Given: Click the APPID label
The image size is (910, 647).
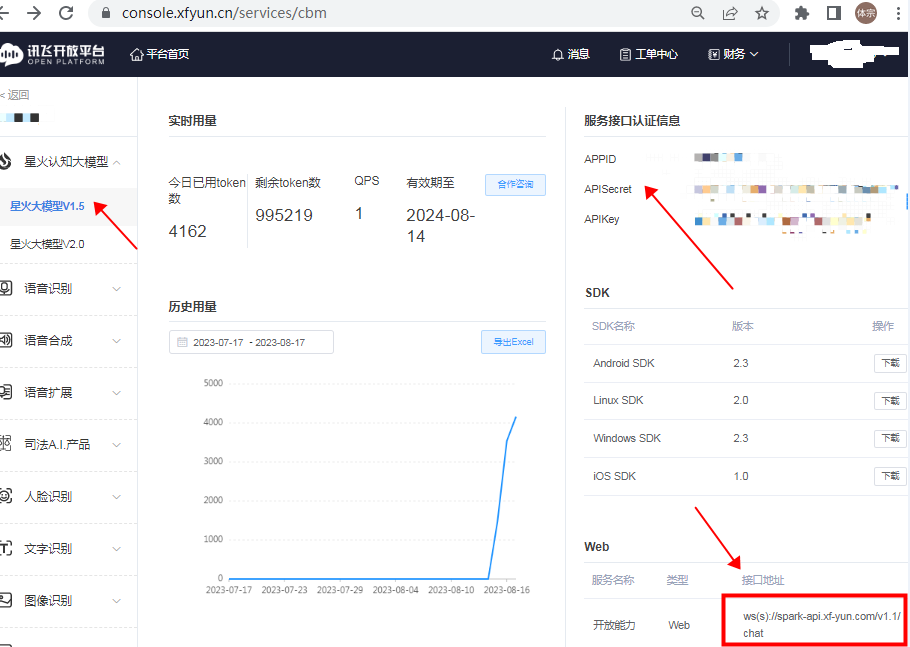Looking at the screenshot, I should pos(600,159).
